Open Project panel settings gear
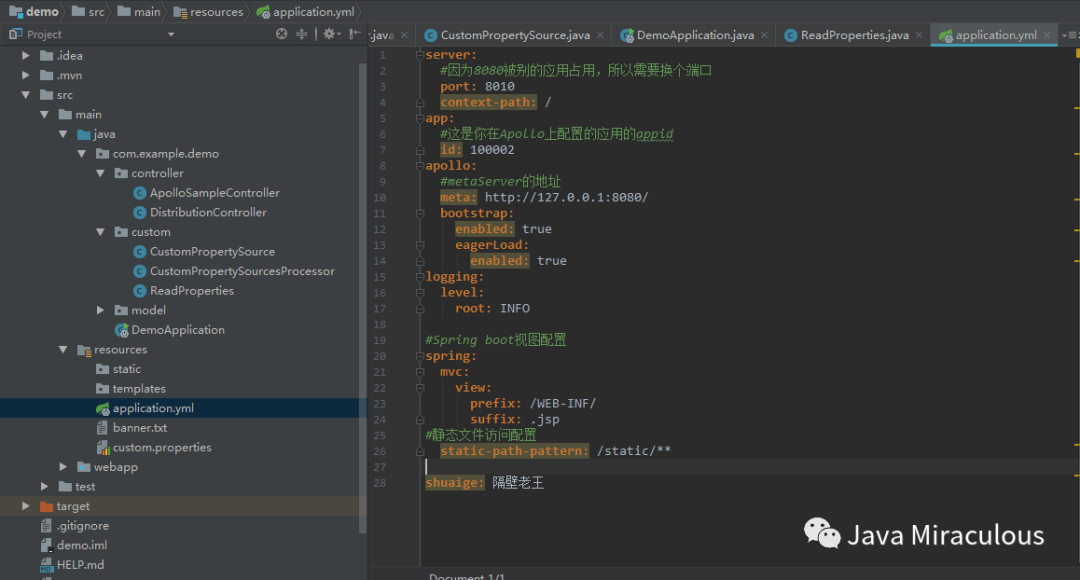The width and height of the screenshot is (1080, 580). click(330, 34)
